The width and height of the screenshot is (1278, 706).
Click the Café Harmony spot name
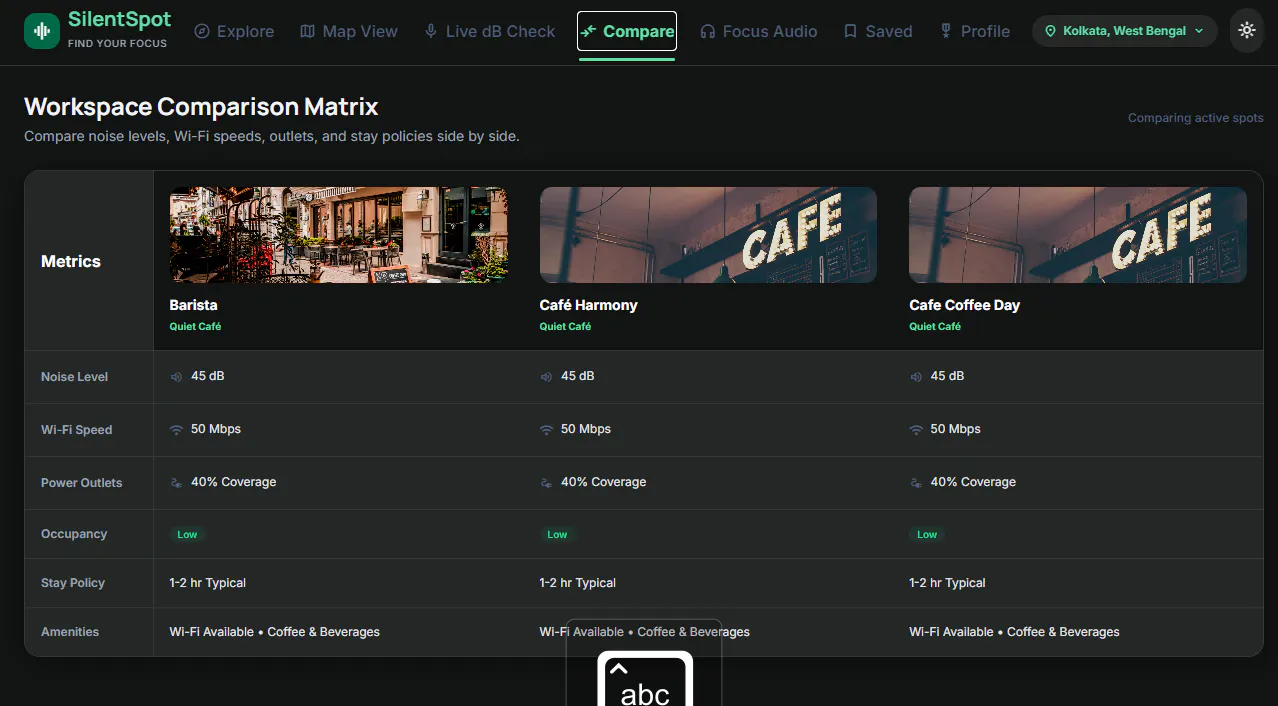coord(588,305)
